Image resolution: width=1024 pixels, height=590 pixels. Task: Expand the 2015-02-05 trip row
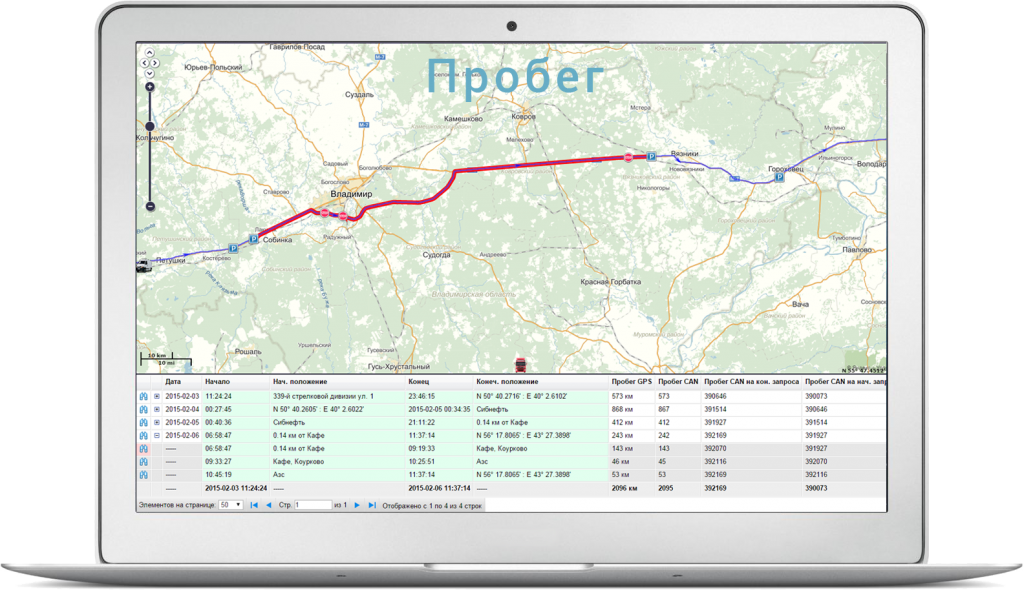point(157,422)
